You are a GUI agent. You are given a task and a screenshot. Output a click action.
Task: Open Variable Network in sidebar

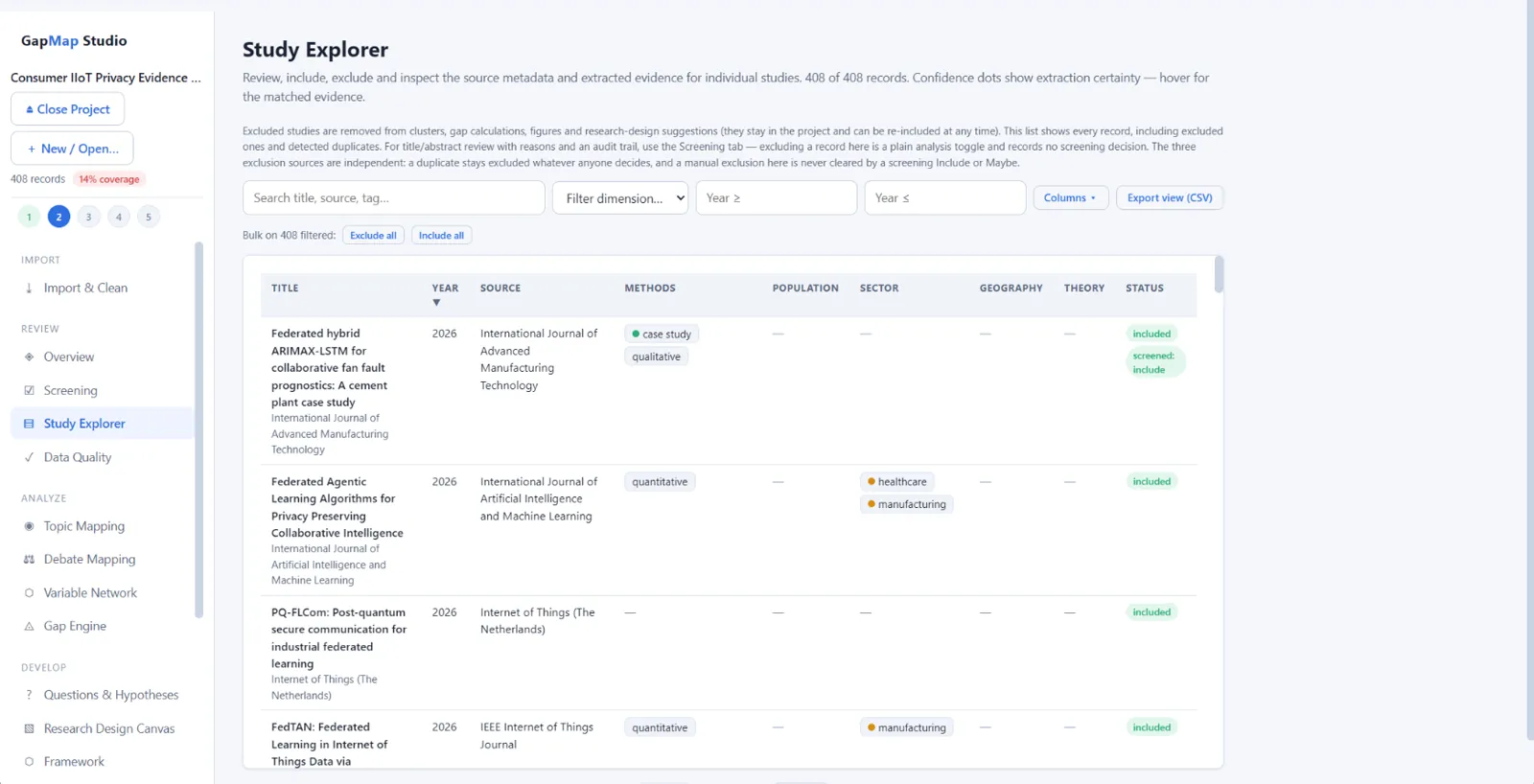(x=102, y=593)
